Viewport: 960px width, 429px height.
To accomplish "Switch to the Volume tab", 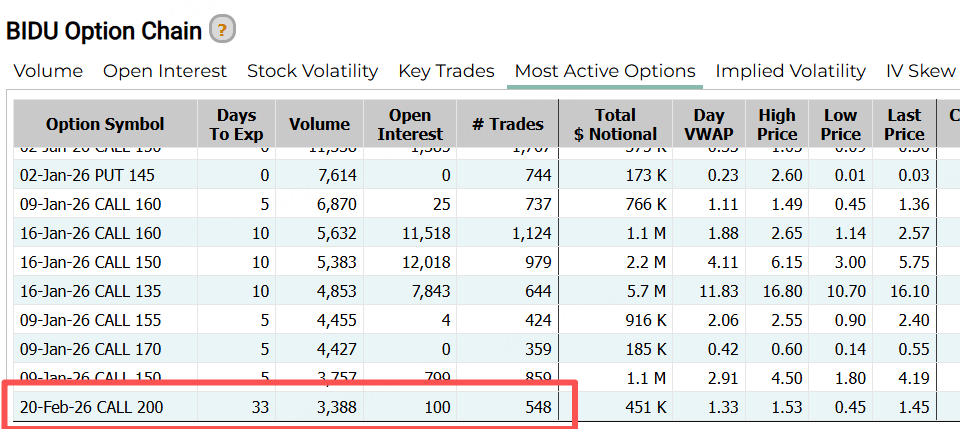I will click(x=48, y=71).
